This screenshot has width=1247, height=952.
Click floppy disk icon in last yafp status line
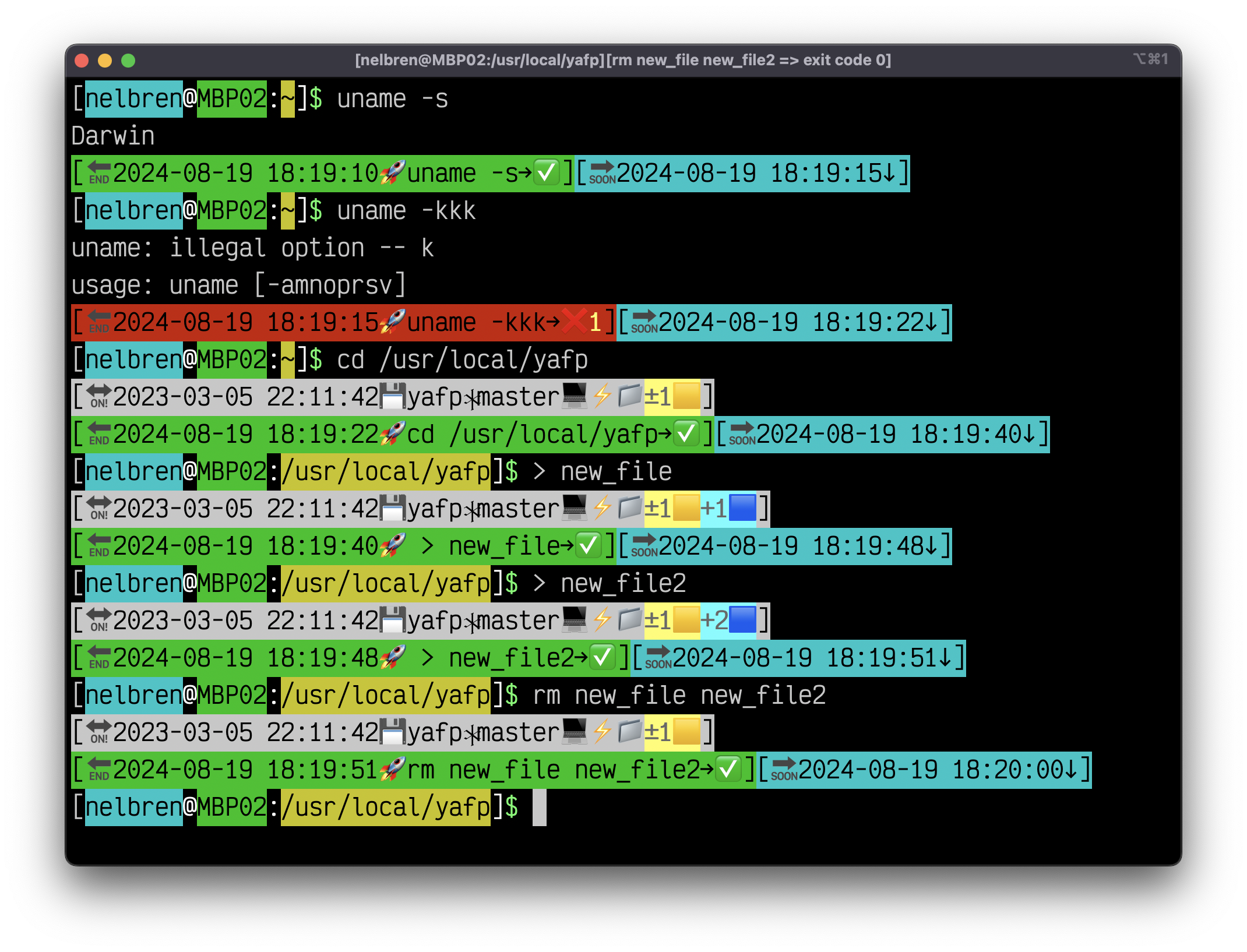[393, 732]
